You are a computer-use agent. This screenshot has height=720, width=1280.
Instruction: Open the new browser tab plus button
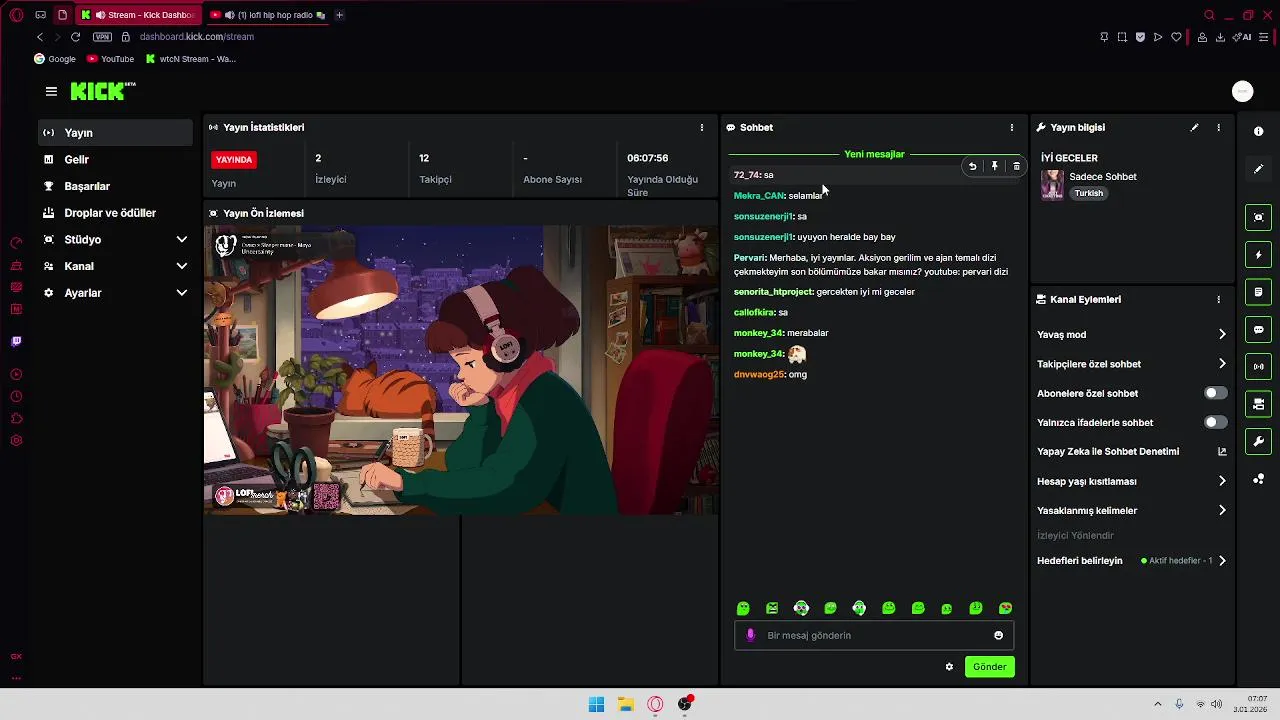point(339,15)
